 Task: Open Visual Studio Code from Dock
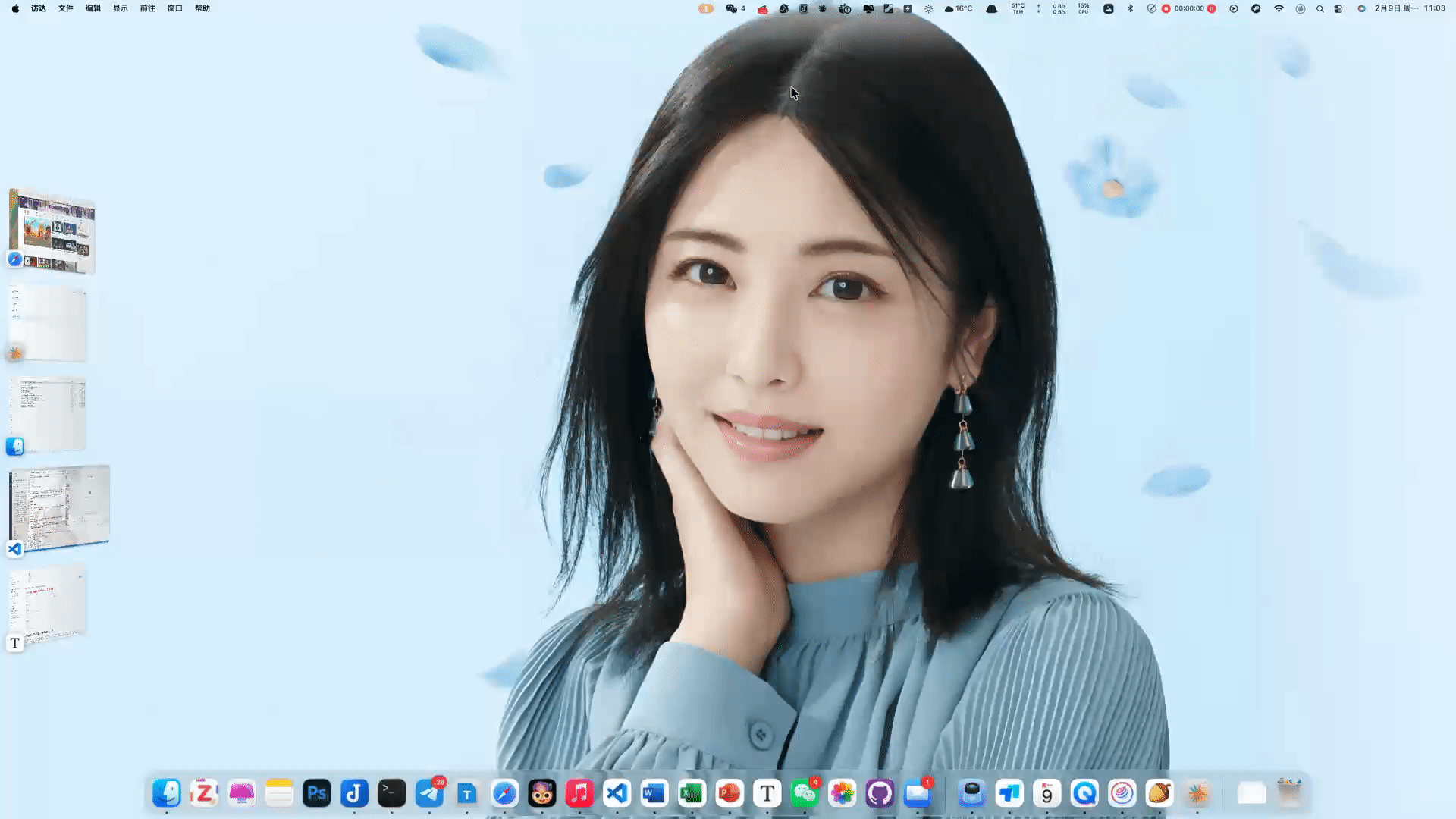tap(617, 793)
